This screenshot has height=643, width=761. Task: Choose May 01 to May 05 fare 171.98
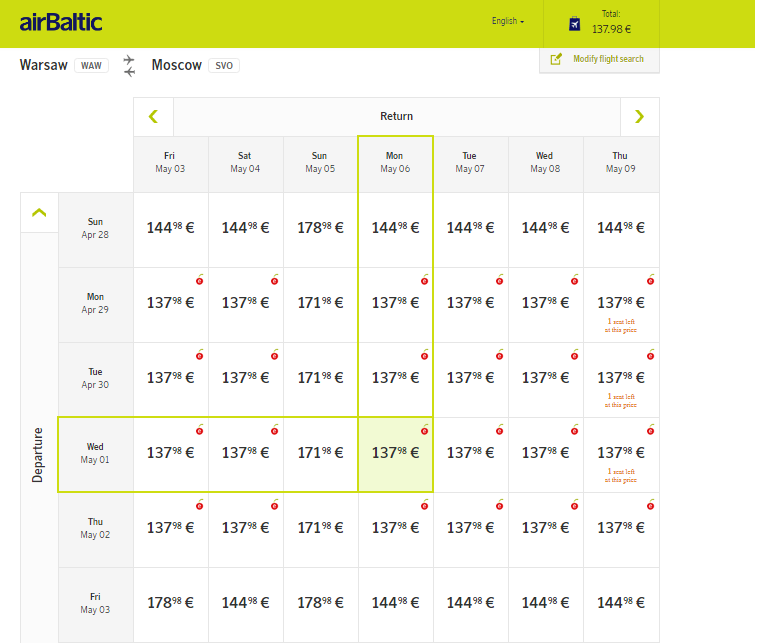(320, 454)
